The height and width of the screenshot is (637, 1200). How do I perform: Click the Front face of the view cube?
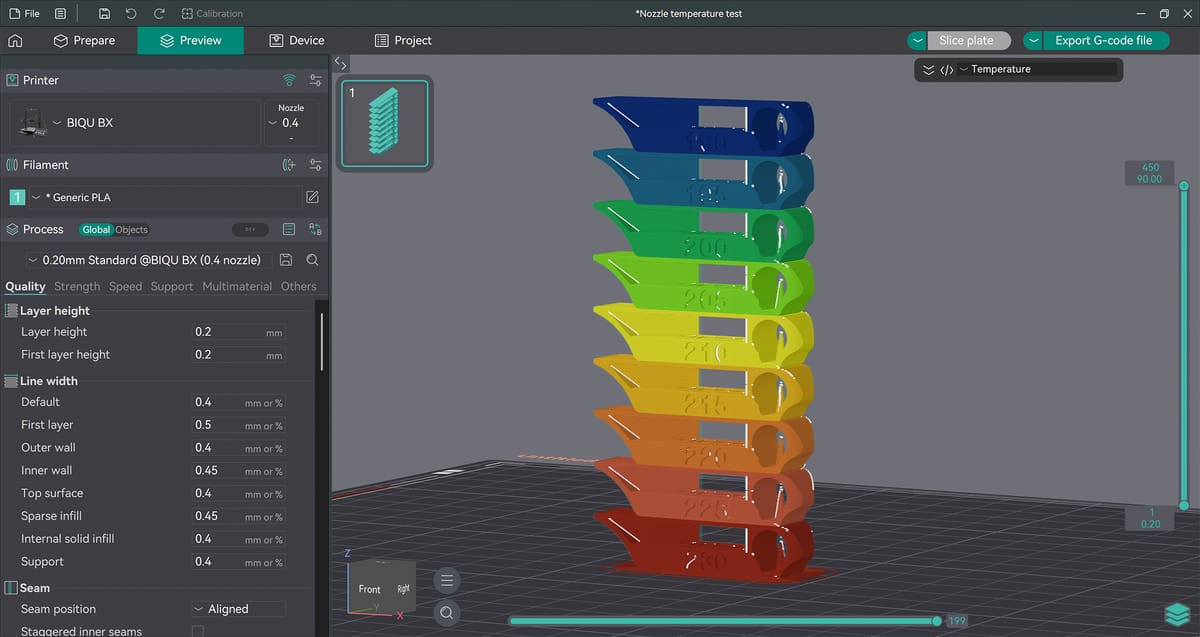(x=369, y=589)
